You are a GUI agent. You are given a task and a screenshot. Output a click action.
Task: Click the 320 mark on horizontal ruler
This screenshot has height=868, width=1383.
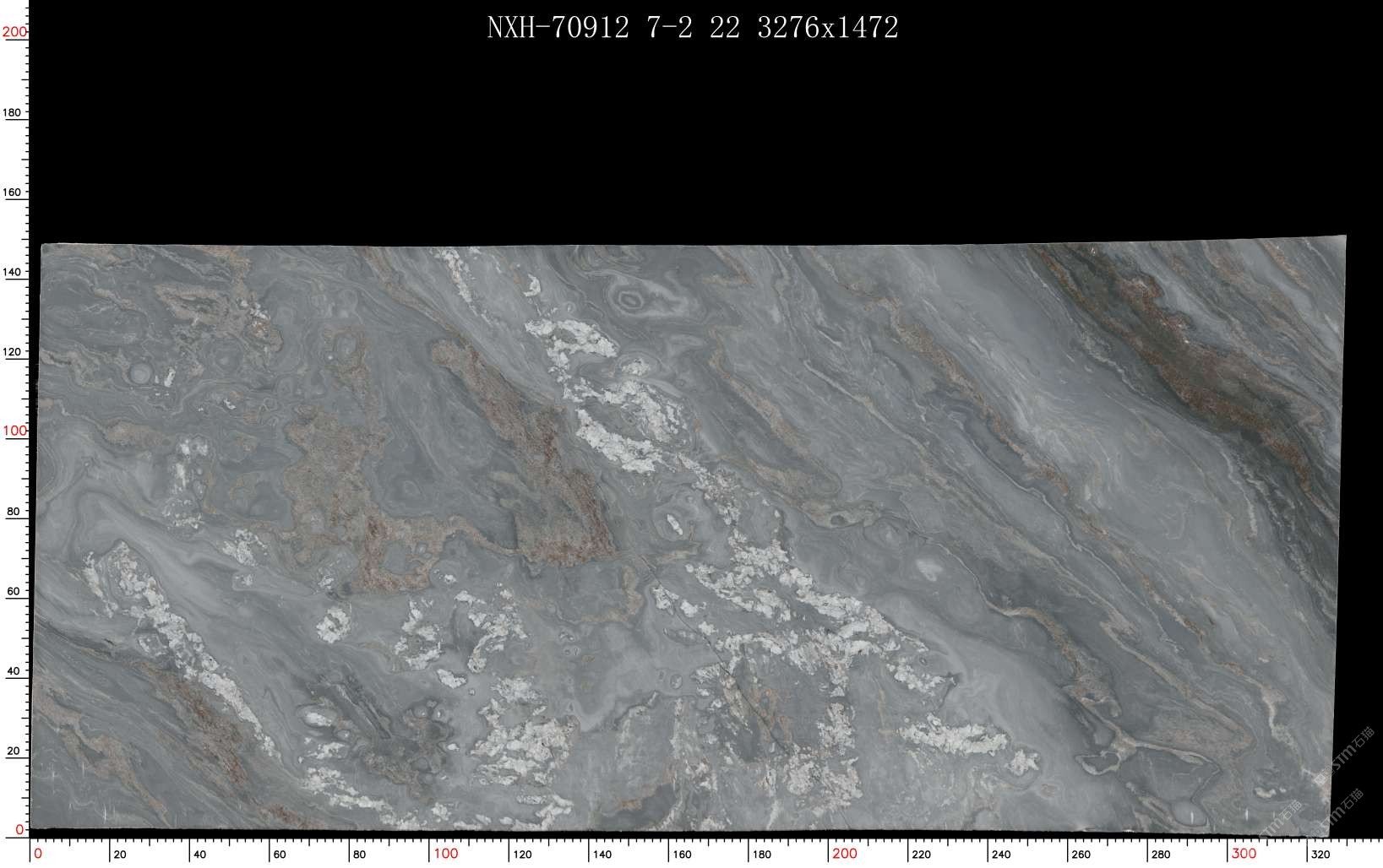click(x=1320, y=854)
